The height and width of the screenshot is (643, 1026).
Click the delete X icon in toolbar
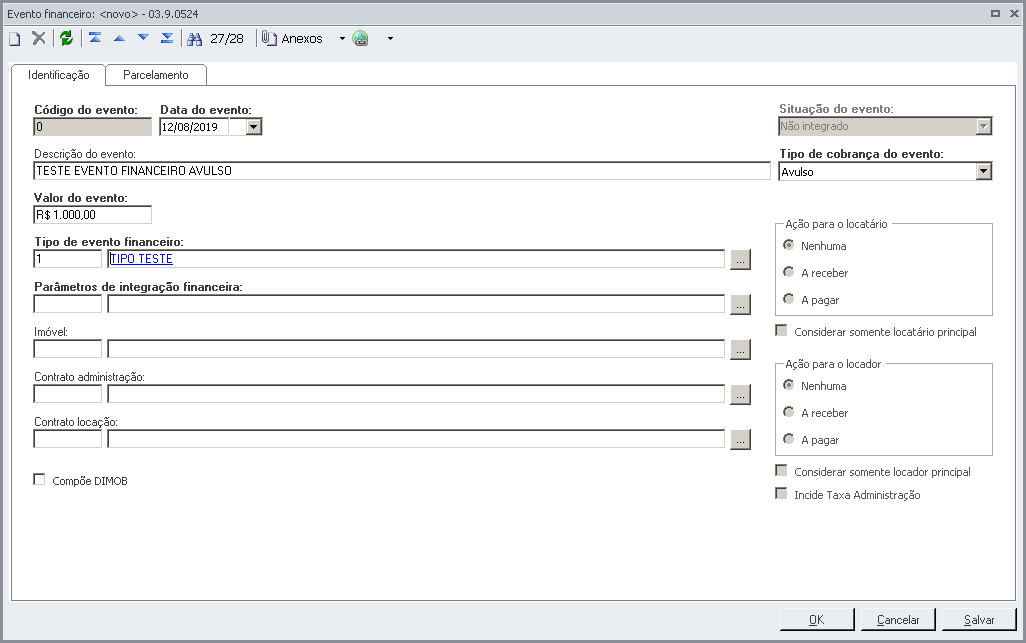(39, 39)
